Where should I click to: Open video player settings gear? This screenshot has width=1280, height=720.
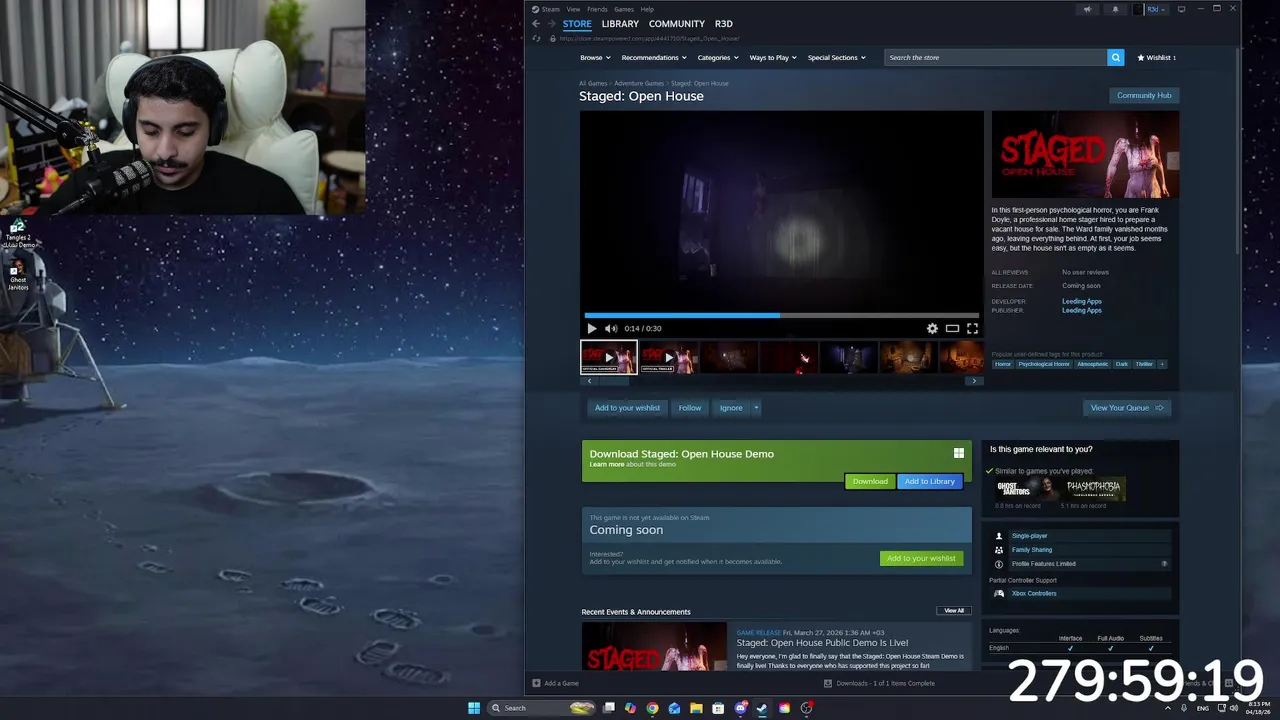tap(932, 328)
